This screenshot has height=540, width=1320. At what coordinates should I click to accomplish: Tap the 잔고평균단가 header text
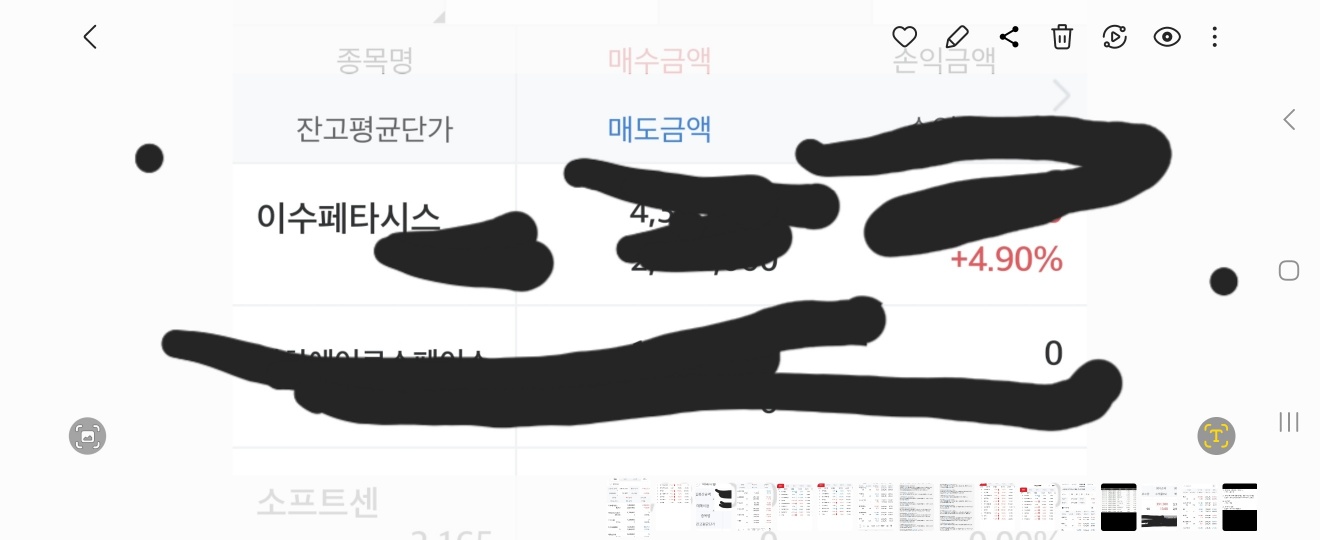(x=375, y=129)
